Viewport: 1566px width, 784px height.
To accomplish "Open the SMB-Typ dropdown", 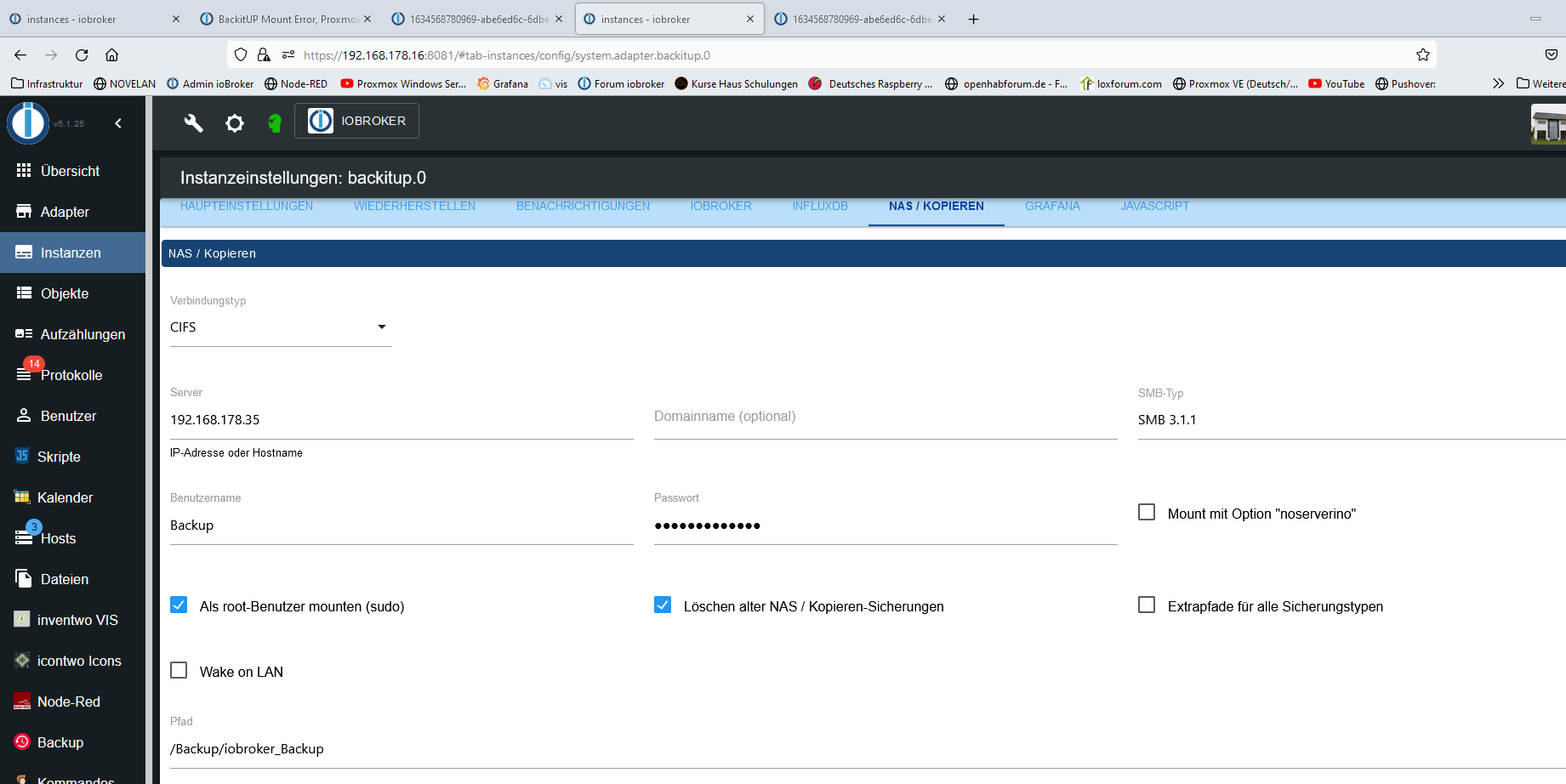I will (x=1352, y=420).
